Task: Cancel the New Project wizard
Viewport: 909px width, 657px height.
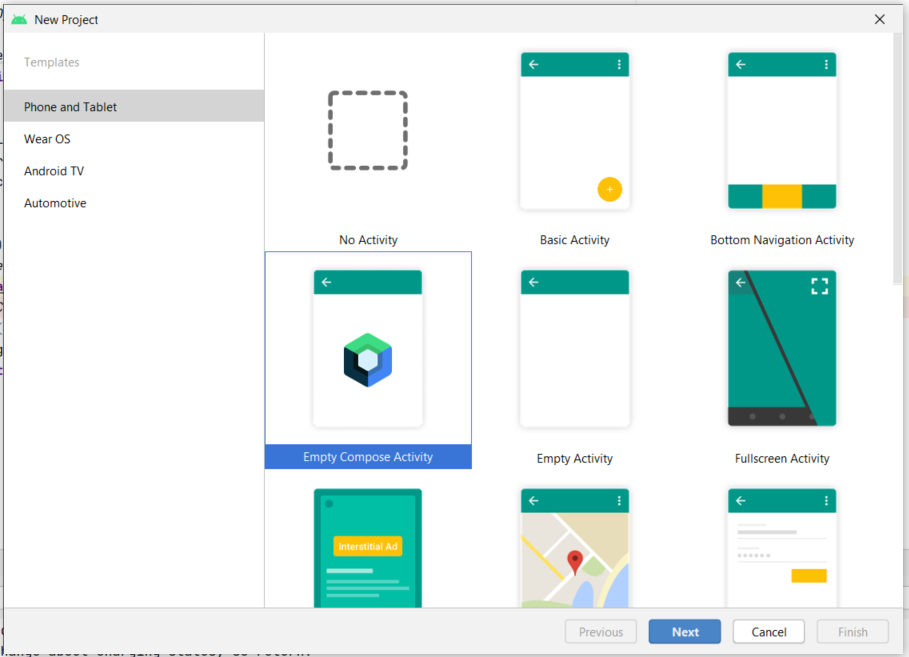Action: pos(768,631)
